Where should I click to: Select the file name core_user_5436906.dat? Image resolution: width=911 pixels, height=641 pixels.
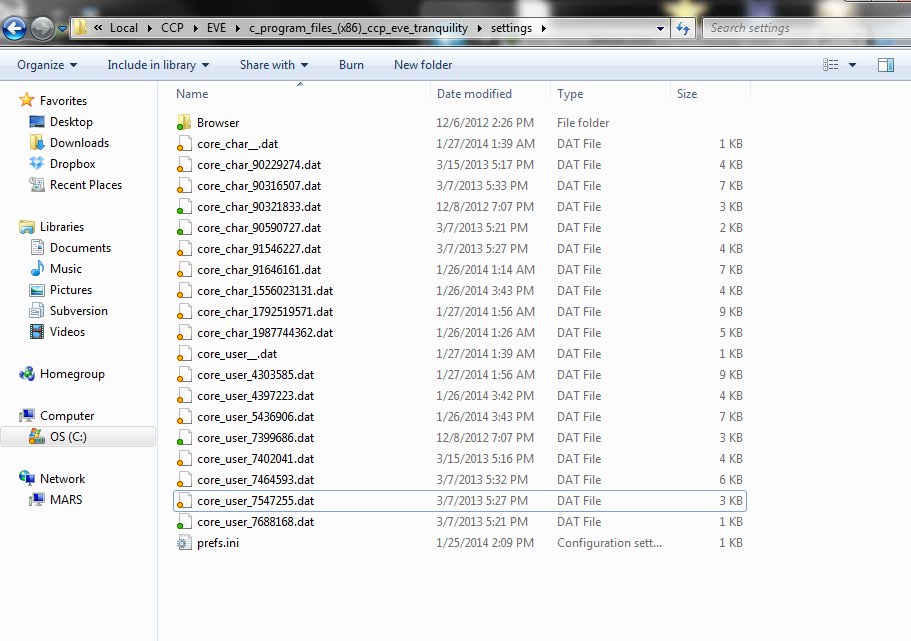point(255,417)
